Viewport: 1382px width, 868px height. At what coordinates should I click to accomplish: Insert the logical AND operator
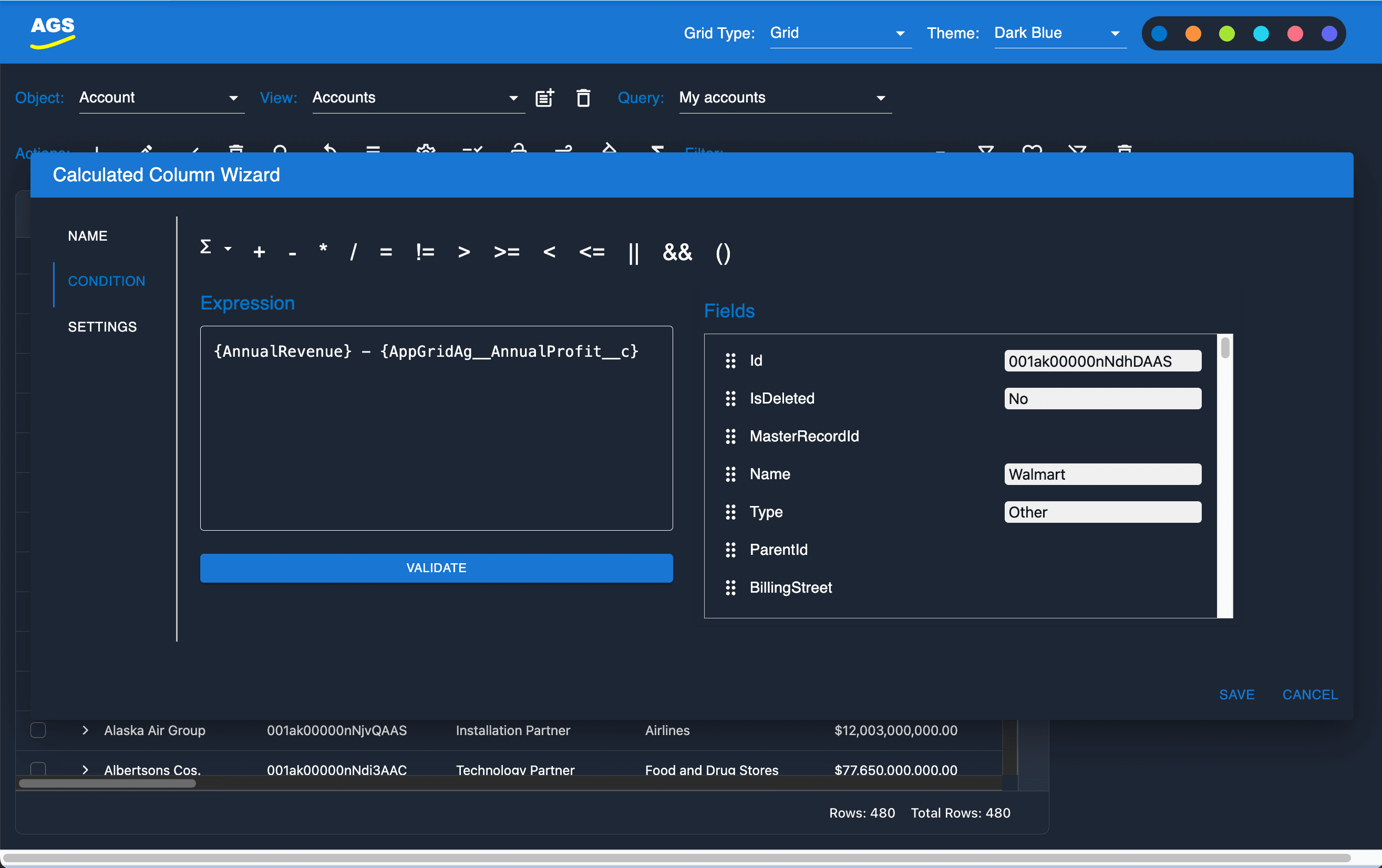[x=677, y=252]
